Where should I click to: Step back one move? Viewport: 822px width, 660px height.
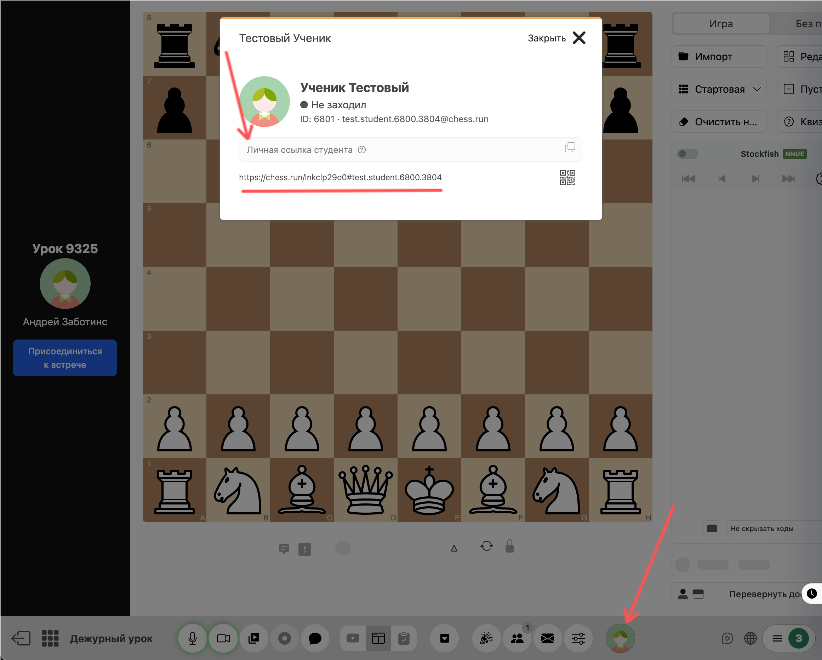pos(722,179)
